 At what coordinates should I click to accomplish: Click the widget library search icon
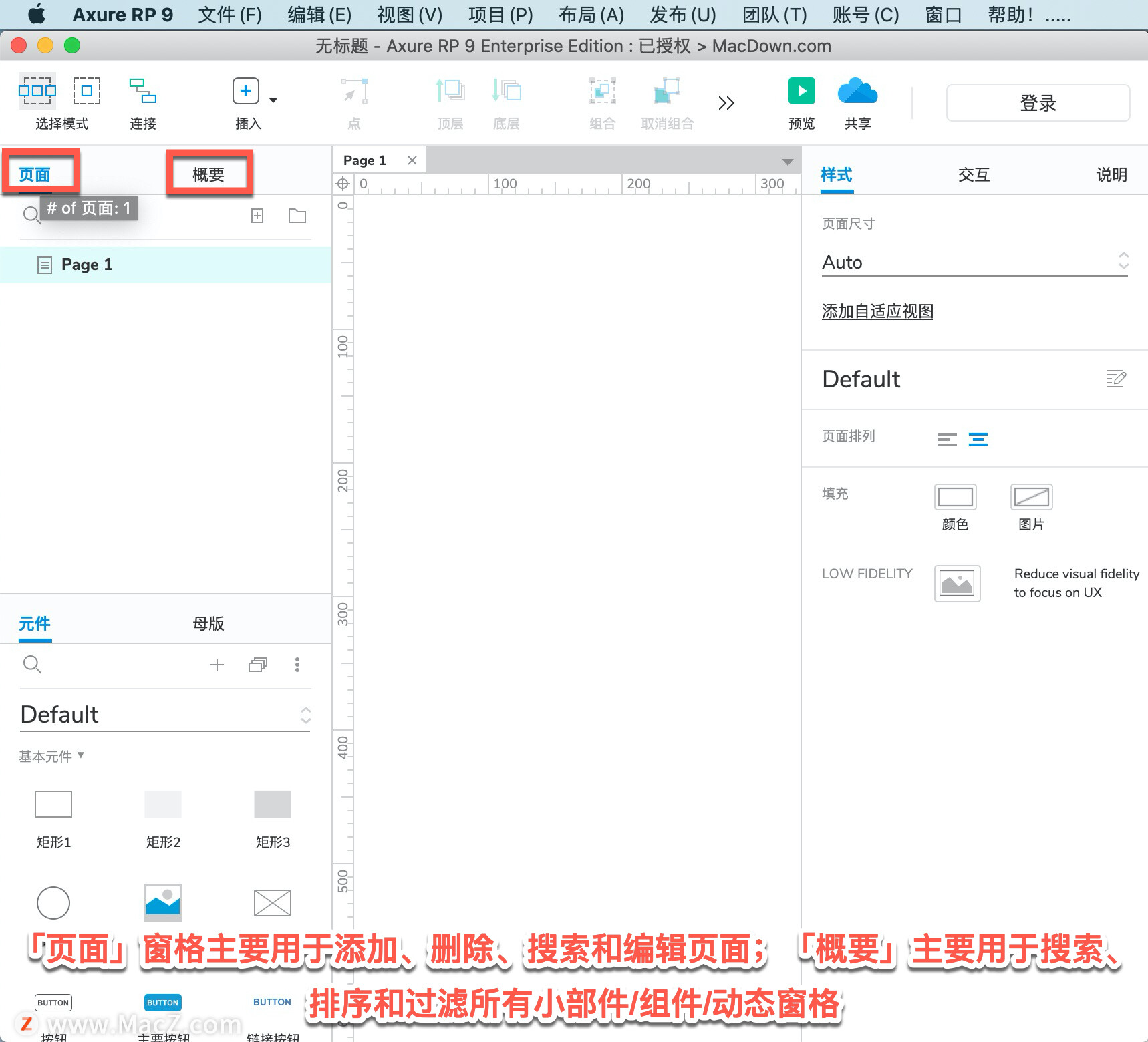click(31, 665)
